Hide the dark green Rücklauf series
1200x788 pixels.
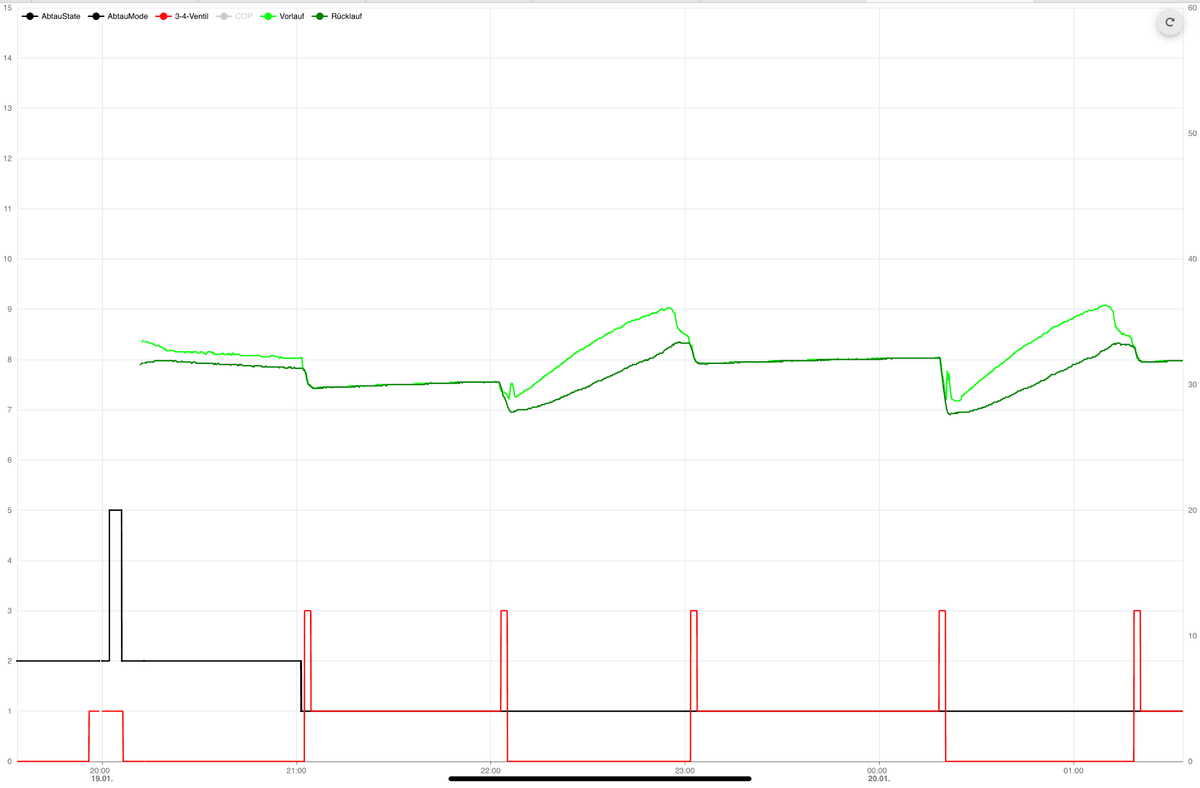click(337, 17)
